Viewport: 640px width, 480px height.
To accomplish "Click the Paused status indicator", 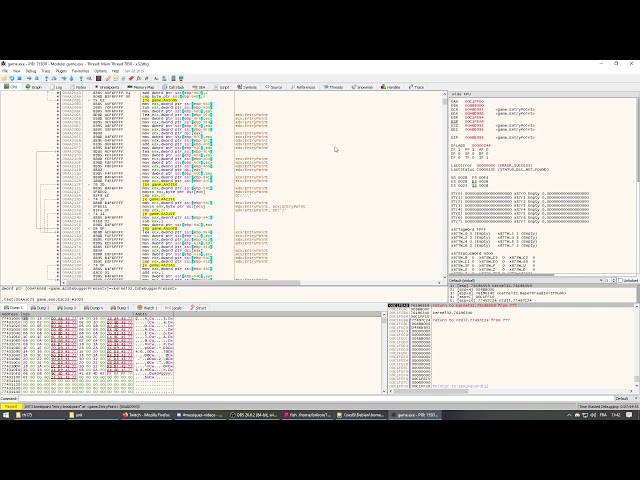I will tap(11, 406).
